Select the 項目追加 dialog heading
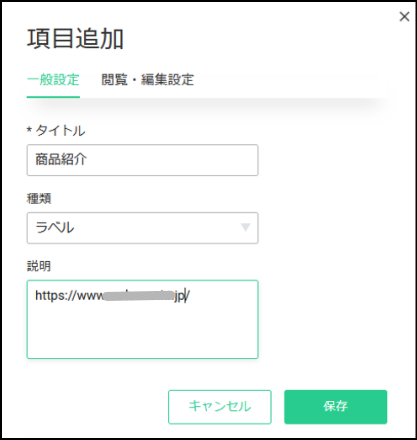The width and height of the screenshot is (417, 440). click(x=75, y=39)
